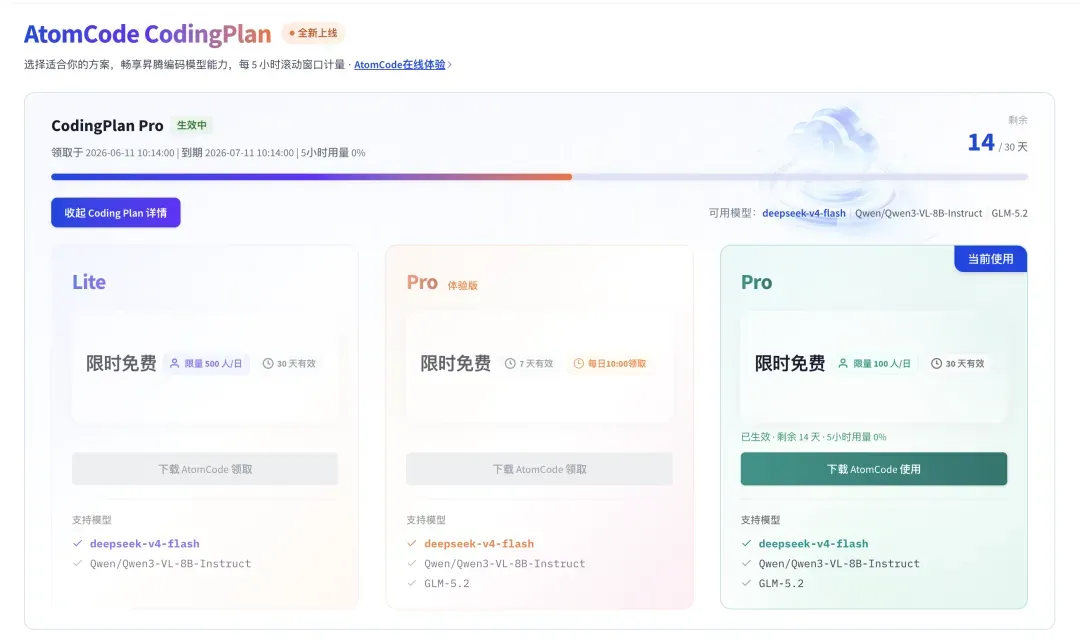The image size is (1080, 640).
Task: Click the person icon in Lite plan limit badge
Action: (x=175, y=363)
